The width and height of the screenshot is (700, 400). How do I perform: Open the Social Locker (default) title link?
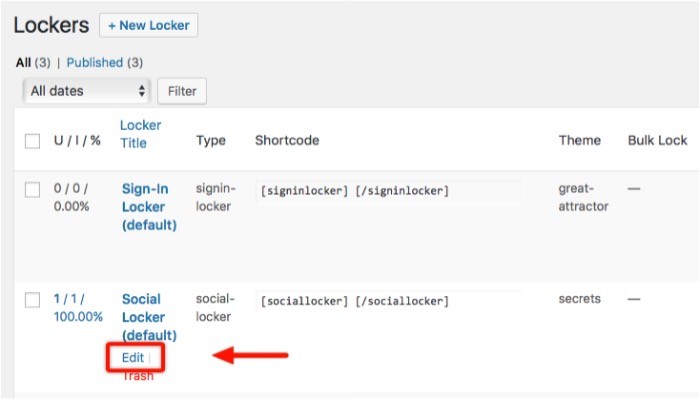pos(149,316)
